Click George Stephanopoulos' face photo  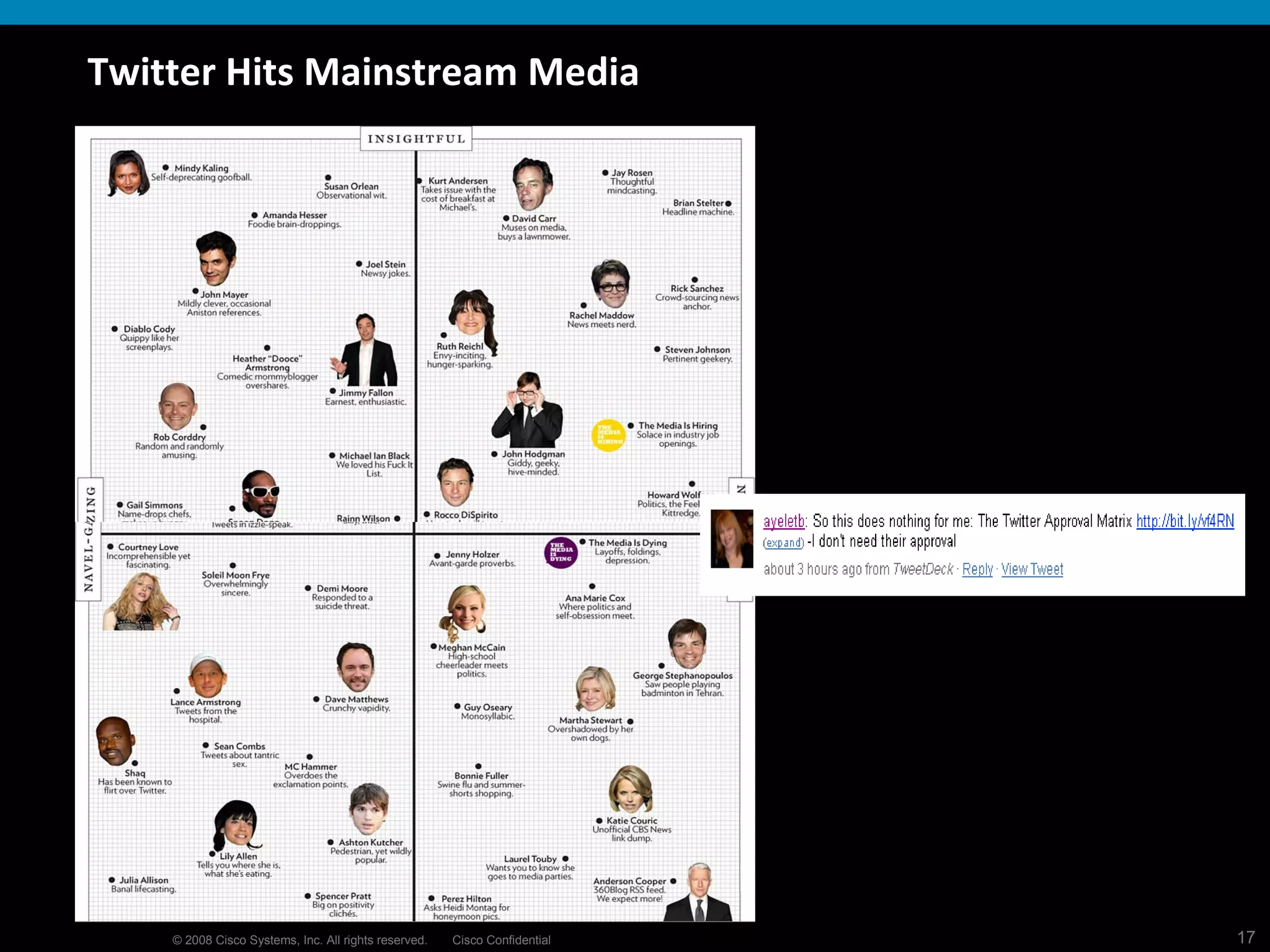(x=687, y=643)
